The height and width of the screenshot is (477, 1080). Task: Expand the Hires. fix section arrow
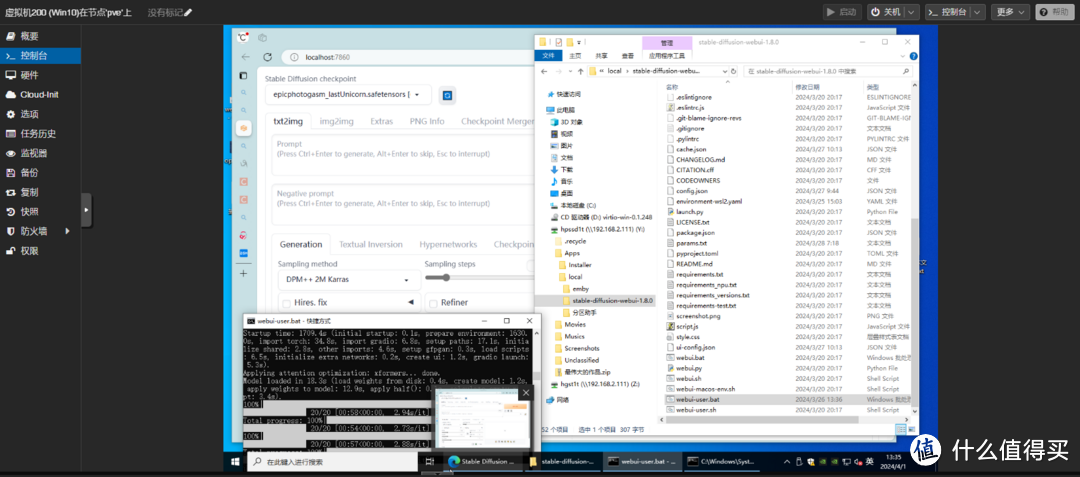coord(411,302)
